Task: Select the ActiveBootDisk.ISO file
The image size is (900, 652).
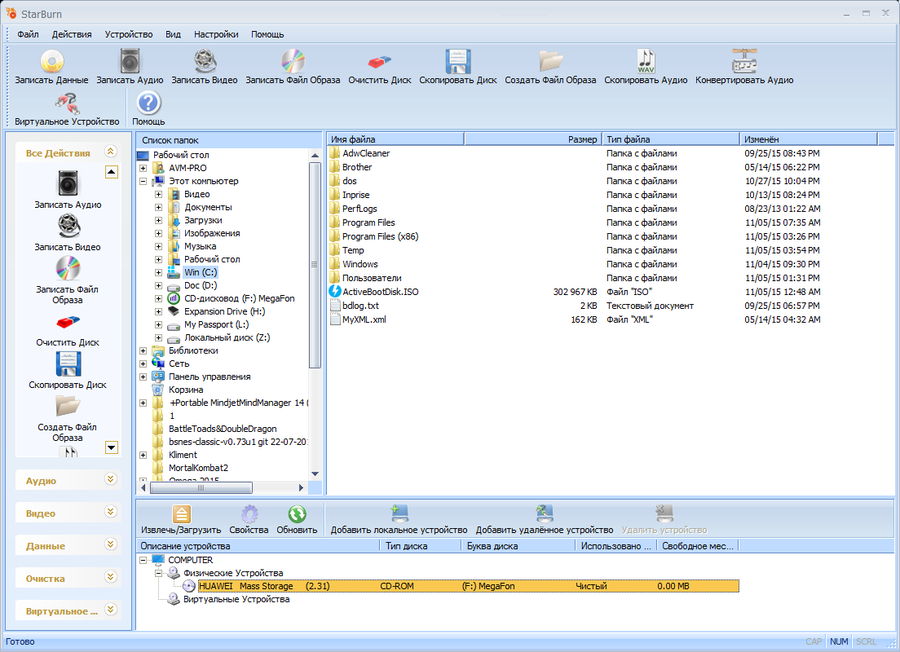Action: tap(379, 292)
